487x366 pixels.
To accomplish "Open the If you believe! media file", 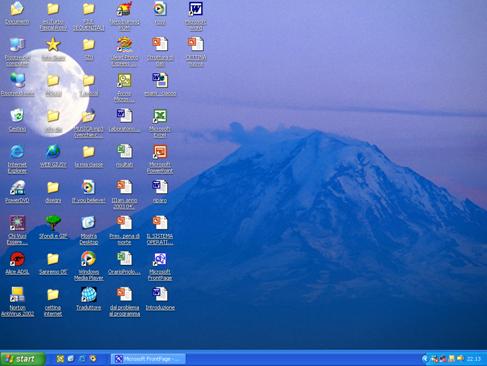I will [x=89, y=187].
